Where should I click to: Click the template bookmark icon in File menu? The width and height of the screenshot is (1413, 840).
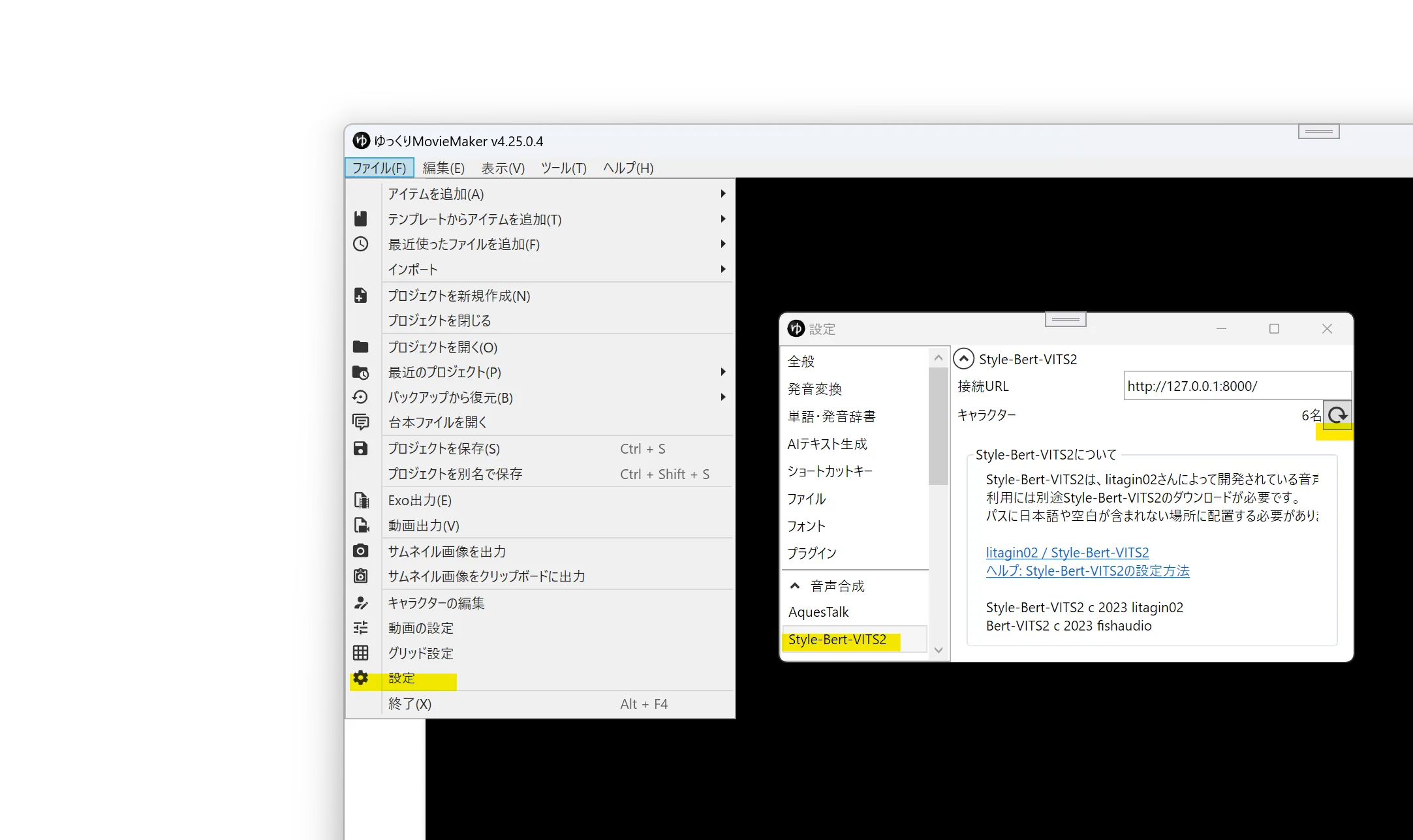tap(360, 219)
